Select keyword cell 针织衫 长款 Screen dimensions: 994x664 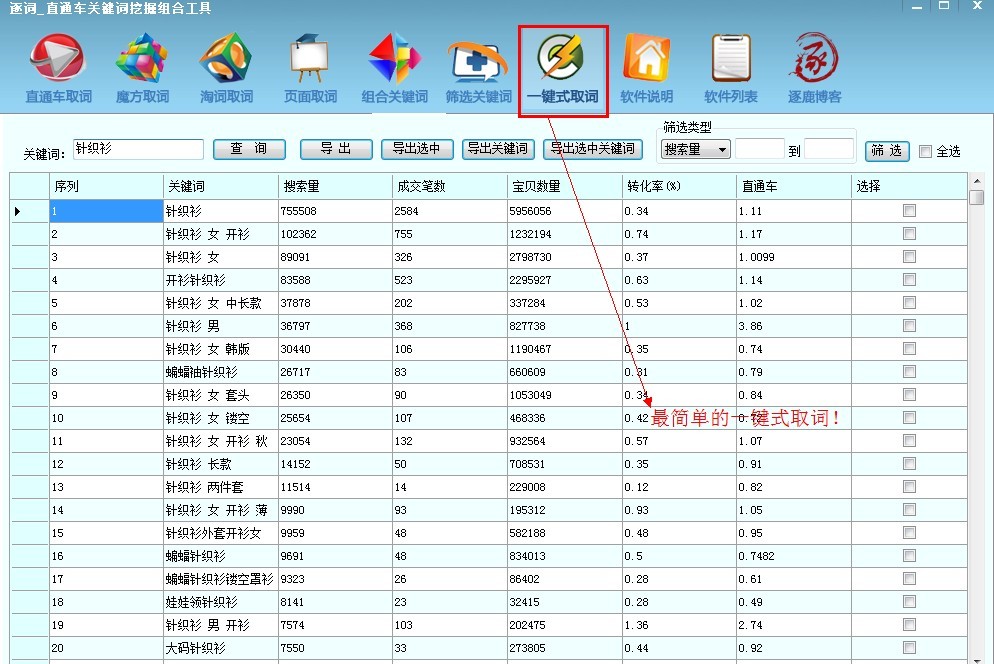221,464
